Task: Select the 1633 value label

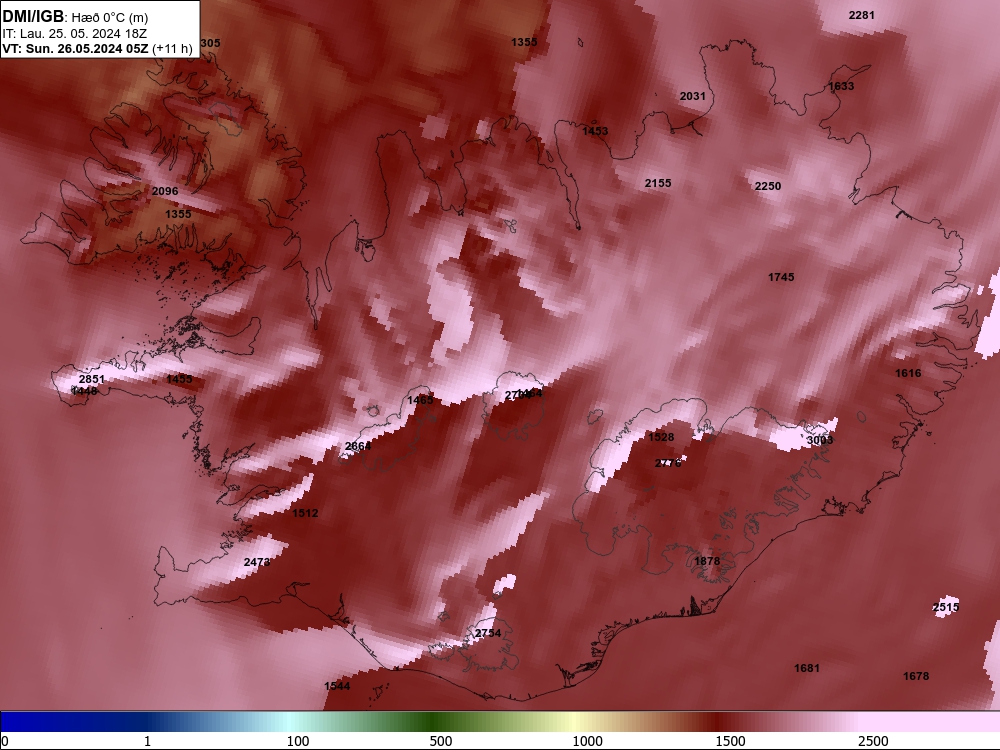Action: coord(841,86)
